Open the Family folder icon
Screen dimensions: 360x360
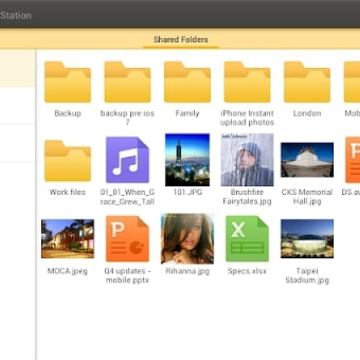(x=187, y=82)
